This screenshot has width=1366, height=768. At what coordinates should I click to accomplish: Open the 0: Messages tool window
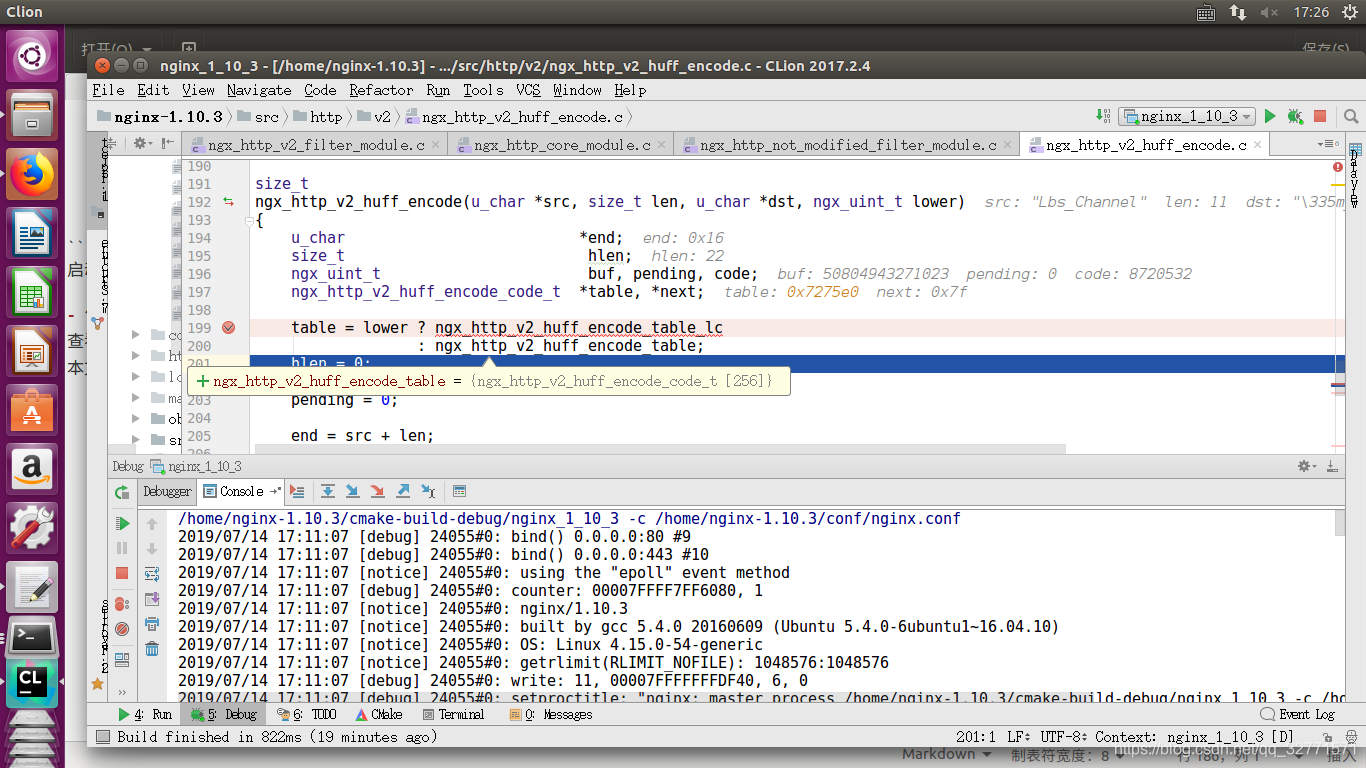pos(551,715)
